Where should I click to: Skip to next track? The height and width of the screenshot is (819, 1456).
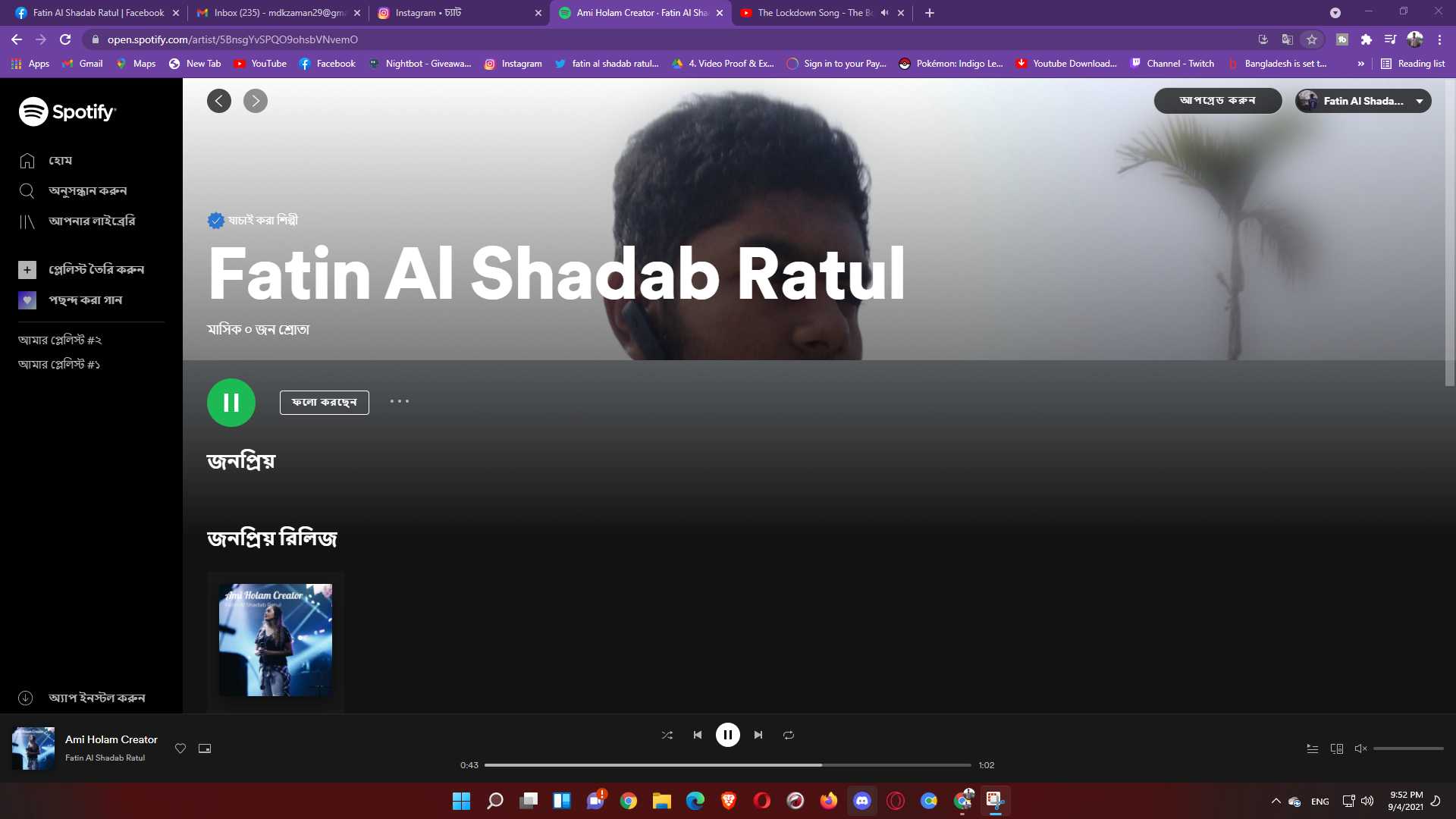(758, 735)
